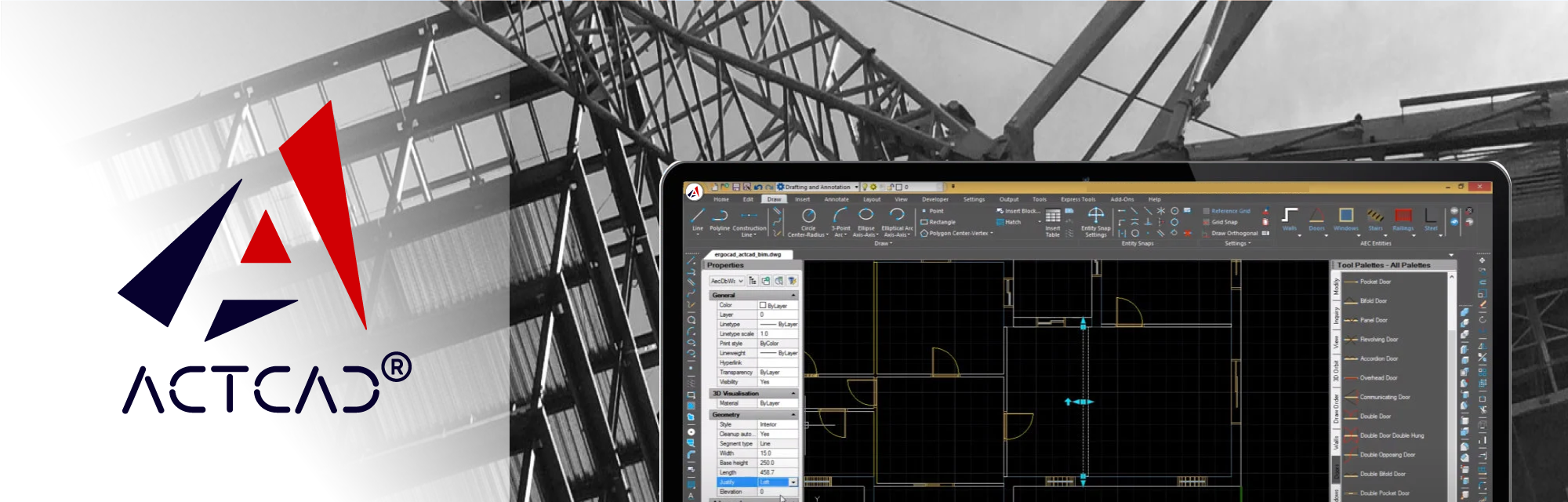Screen dimensions: 1568x502
Task: Open the Help ribbon tab
Action: 1155,199
